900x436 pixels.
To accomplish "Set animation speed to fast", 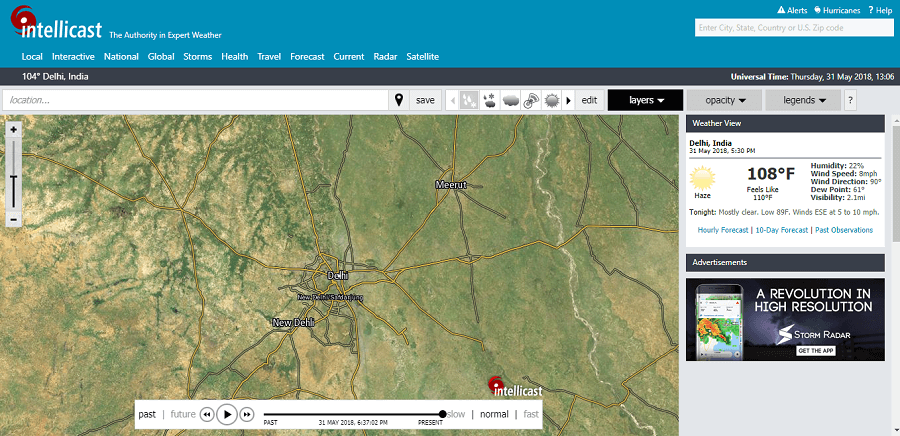I will pos(531,414).
